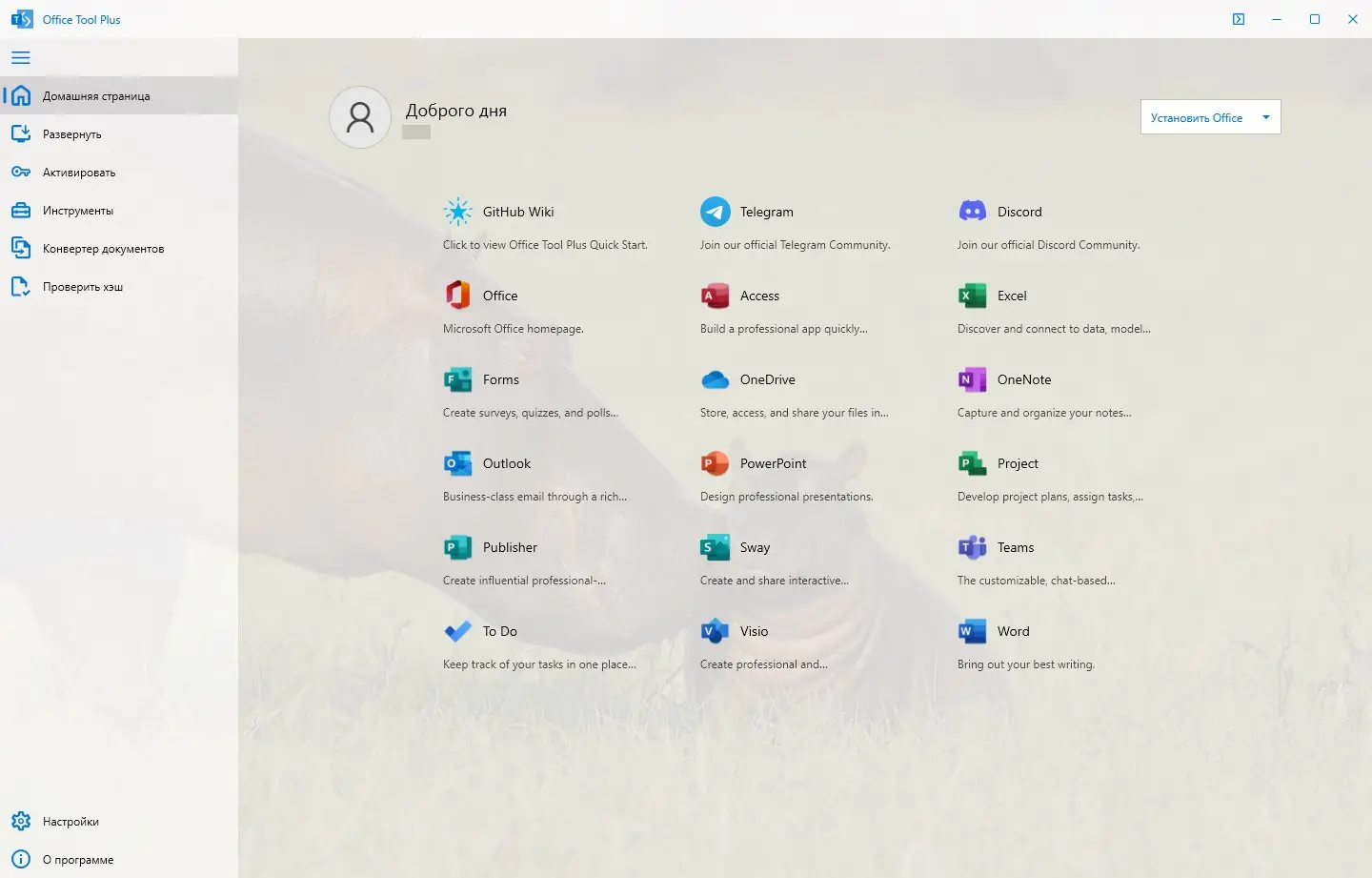Click 'Create surveys, quizzes, and polls...'
The width and height of the screenshot is (1372, 878).
(531, 413)
